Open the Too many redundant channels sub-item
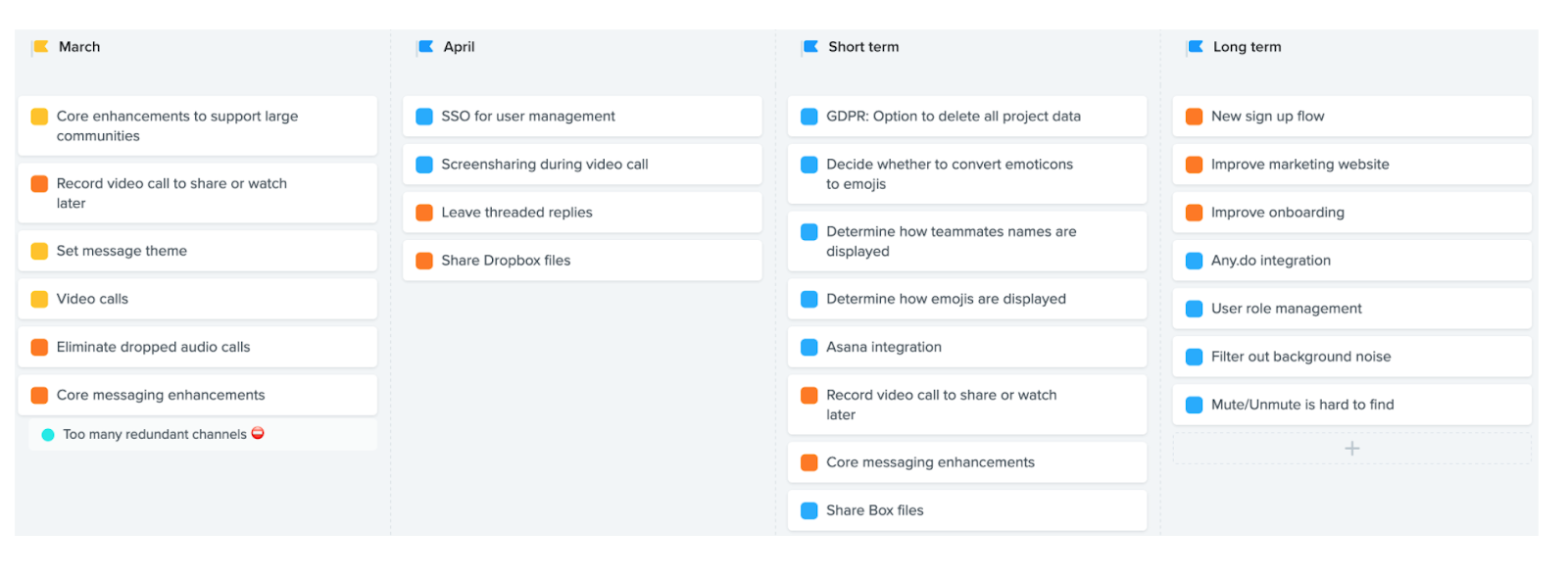This screenshot has width=1568, height=577. [x=155, y=435]
